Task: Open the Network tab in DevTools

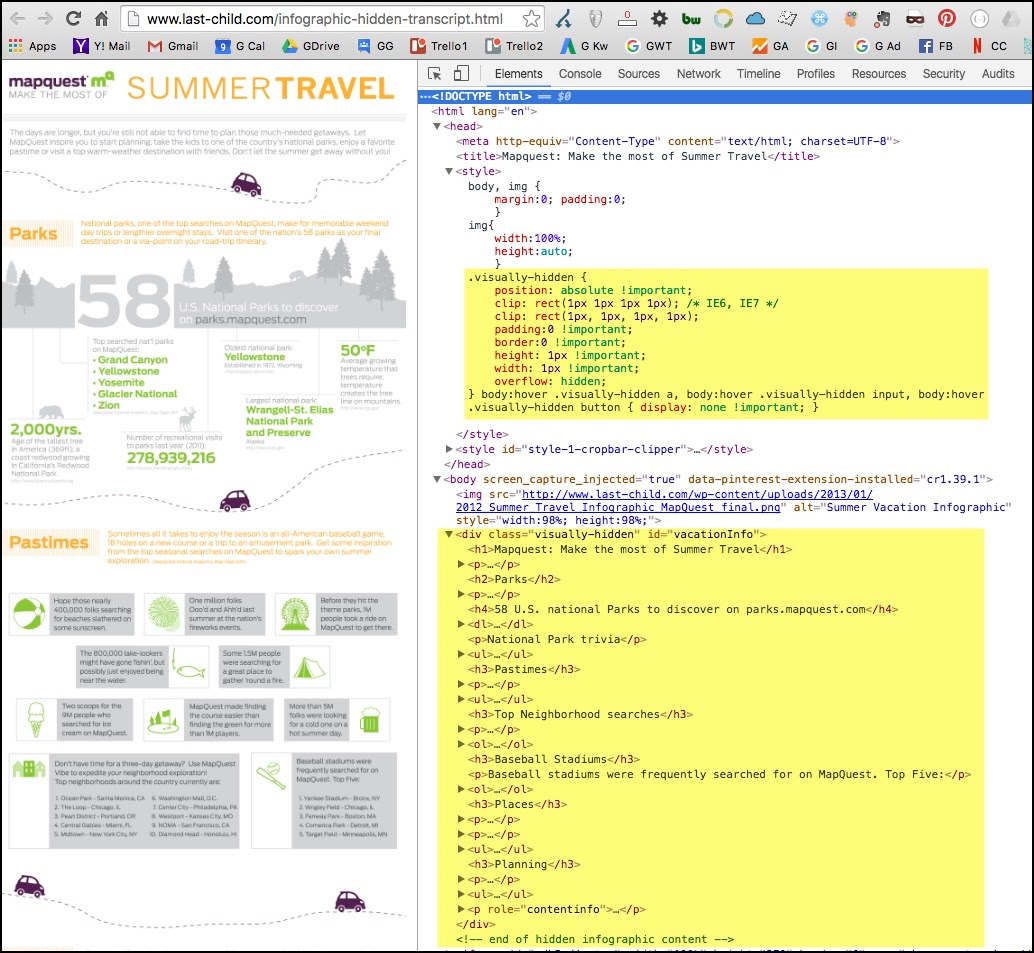Action: click(x=698, y=73)
